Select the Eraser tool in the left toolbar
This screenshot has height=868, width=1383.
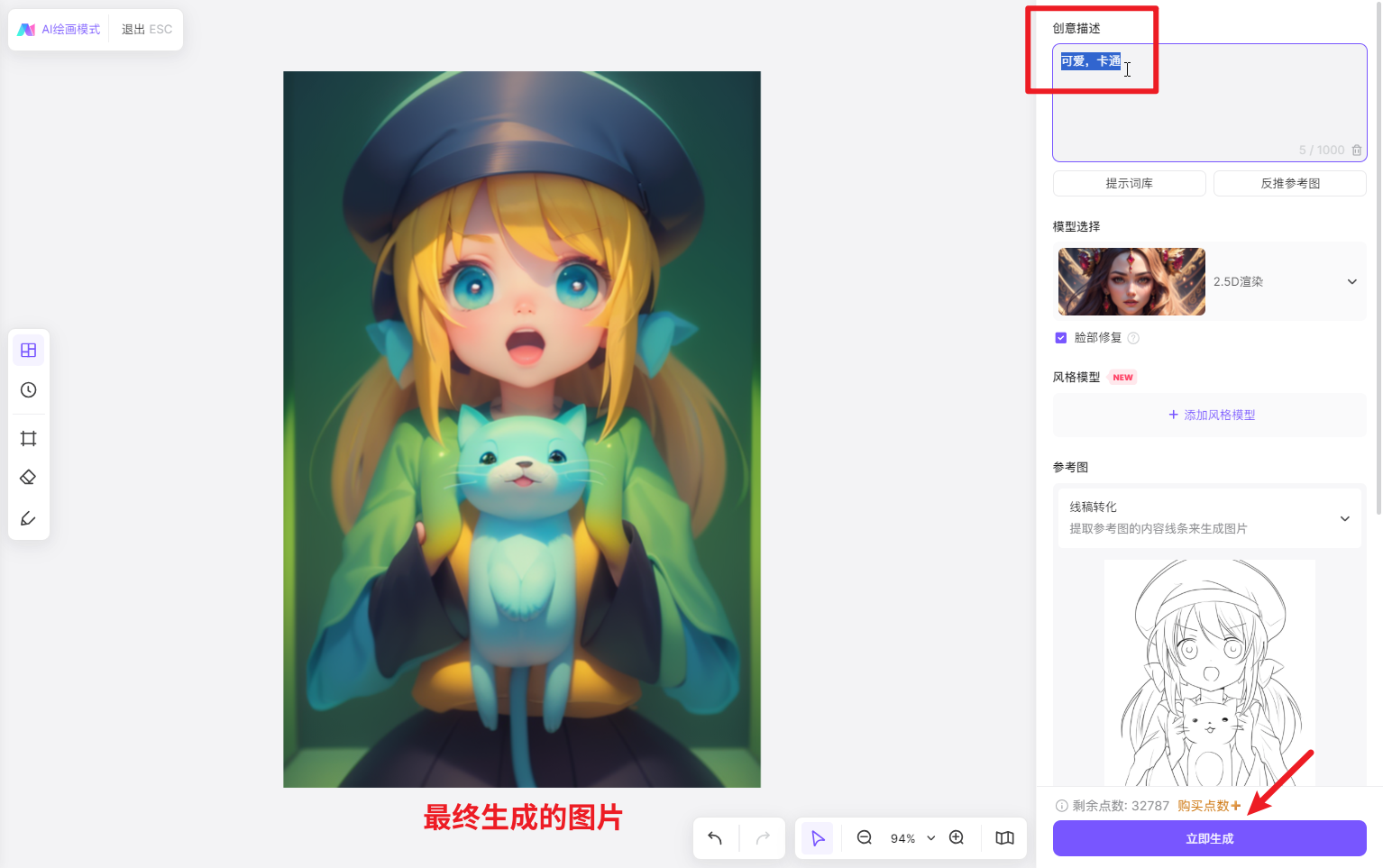click(x=28, y=476)
